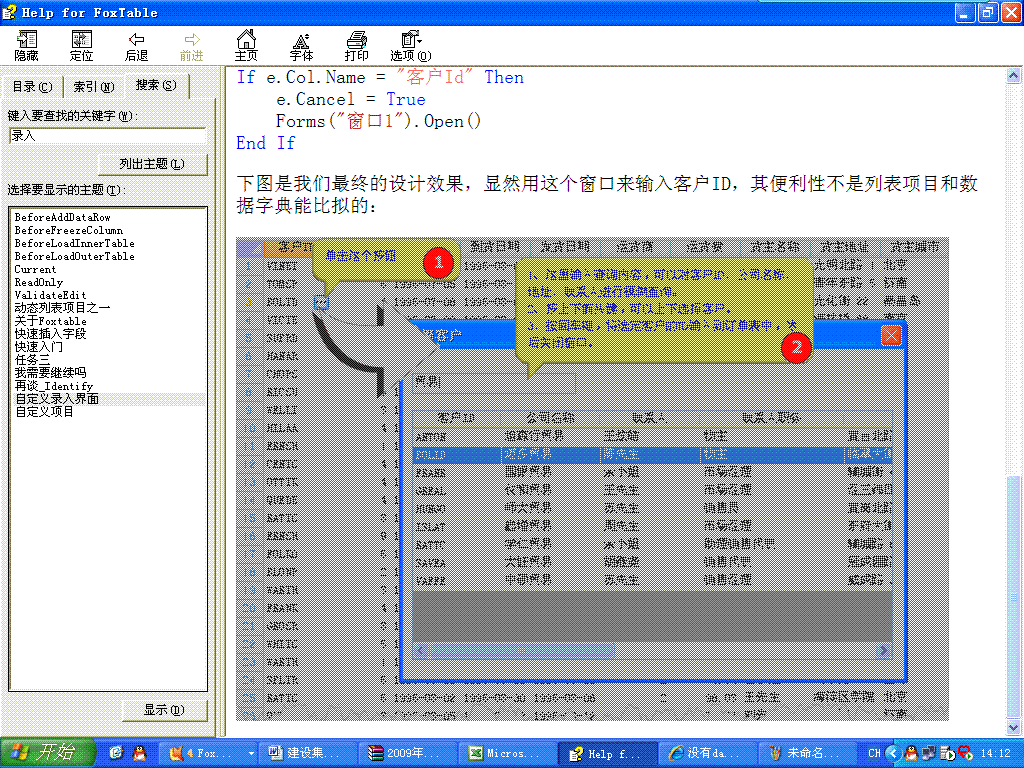Click the QQ penguin tray icon
The image size is (1024, 768).
point(911,753)
